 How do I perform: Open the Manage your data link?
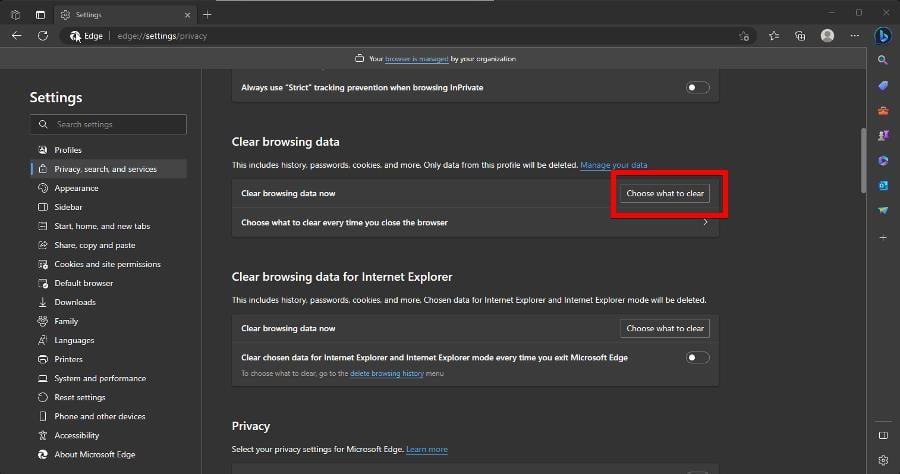614,165
